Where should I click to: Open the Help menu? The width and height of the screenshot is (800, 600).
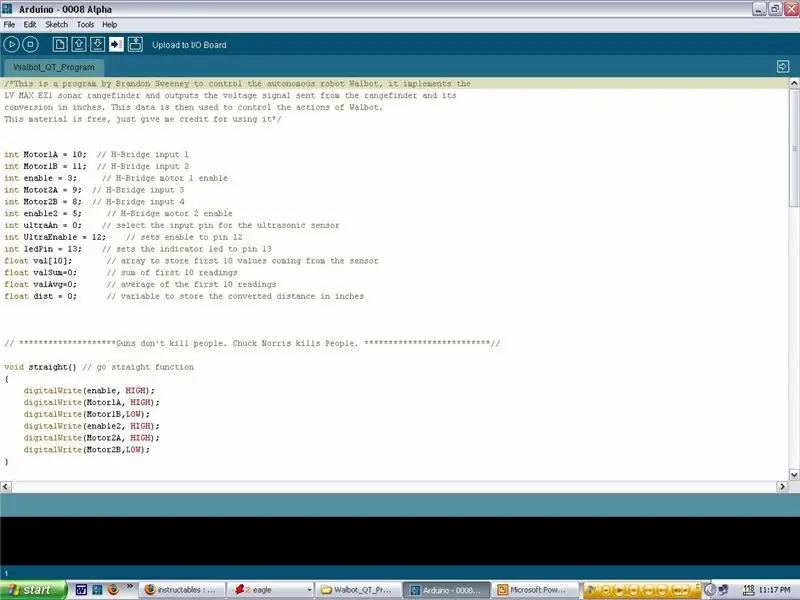click(109, 24)
